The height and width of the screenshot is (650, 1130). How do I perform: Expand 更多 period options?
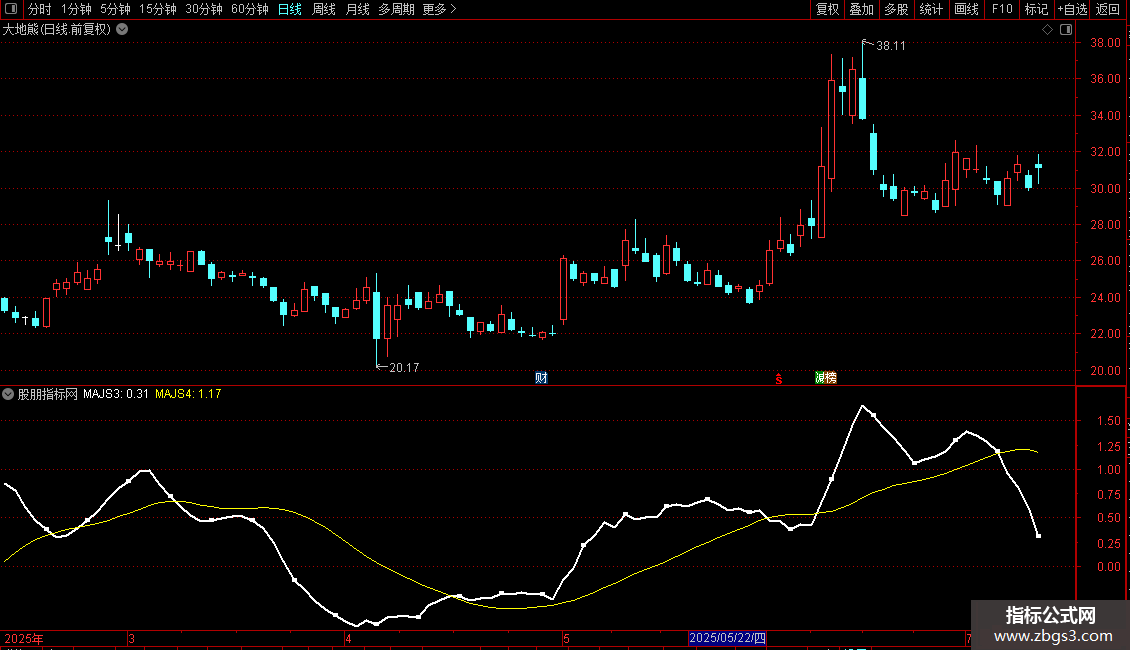tap(440, 9)
